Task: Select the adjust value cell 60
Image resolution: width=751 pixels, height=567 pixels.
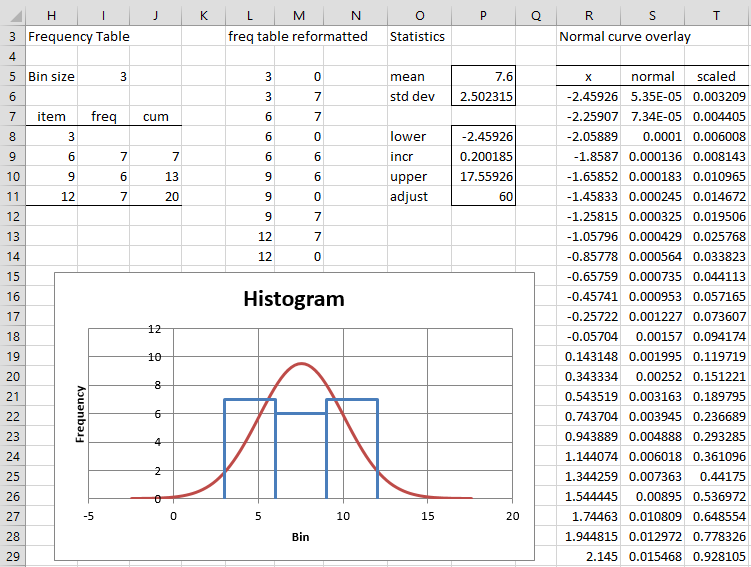Action: (x=483, y=196)
